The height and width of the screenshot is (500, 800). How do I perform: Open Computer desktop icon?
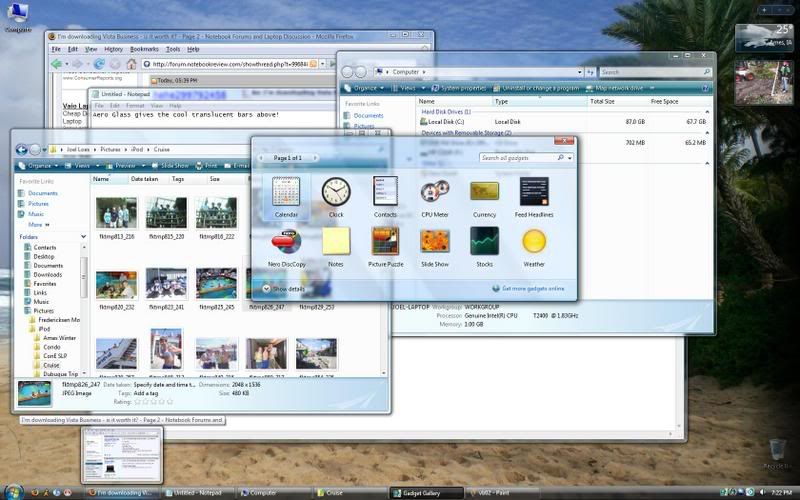tap(17, 16)
